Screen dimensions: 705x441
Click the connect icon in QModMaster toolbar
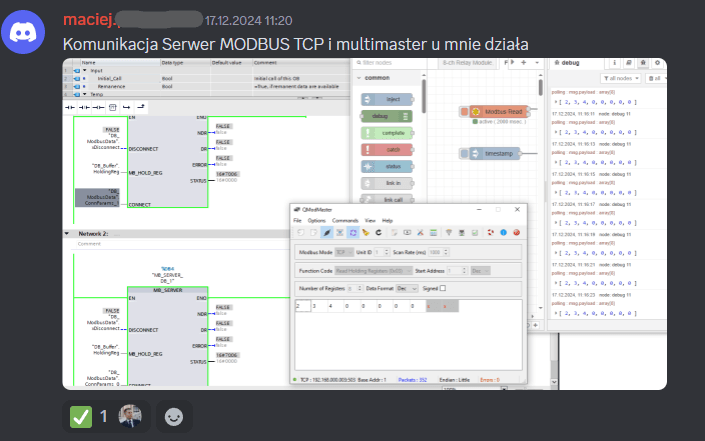coord(326,233)
